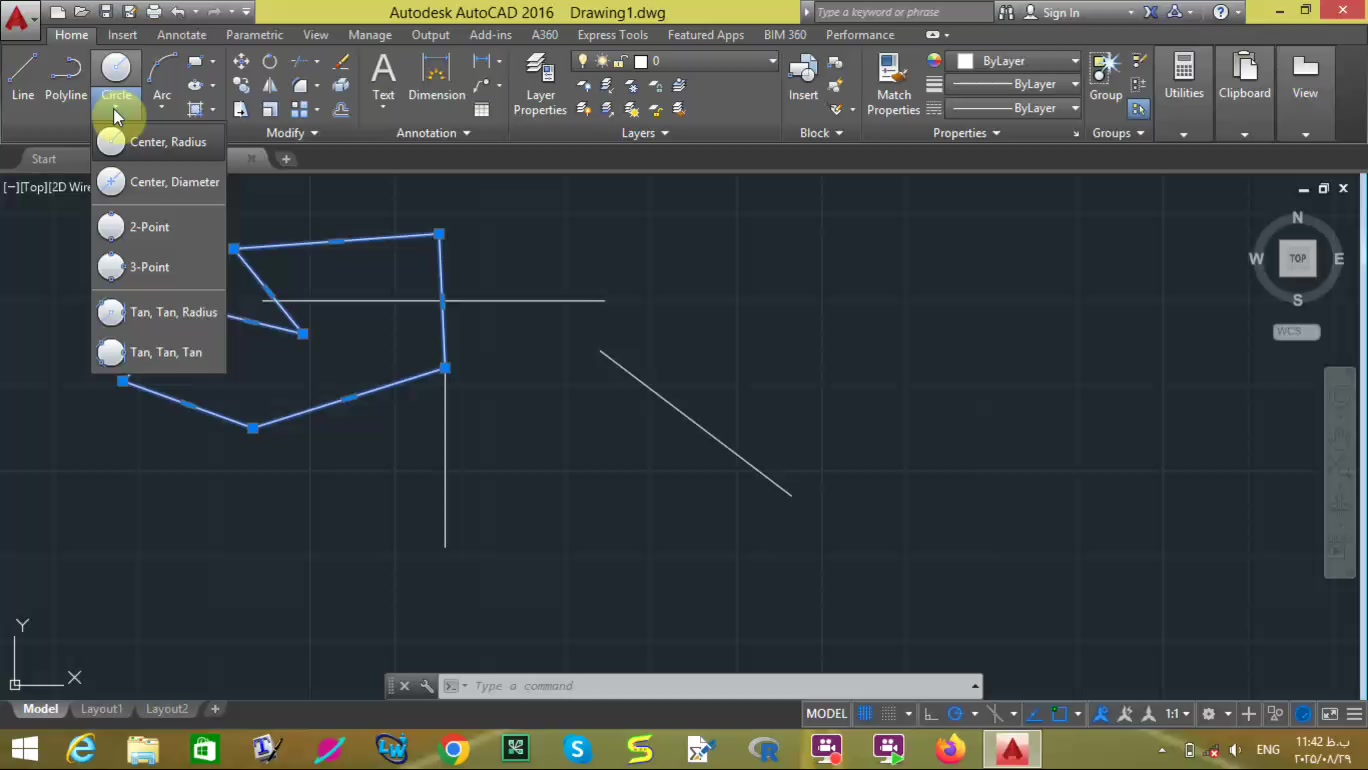Click the object color wheel icon
This screenshot has width=1368, height=770.
point(934,61)
